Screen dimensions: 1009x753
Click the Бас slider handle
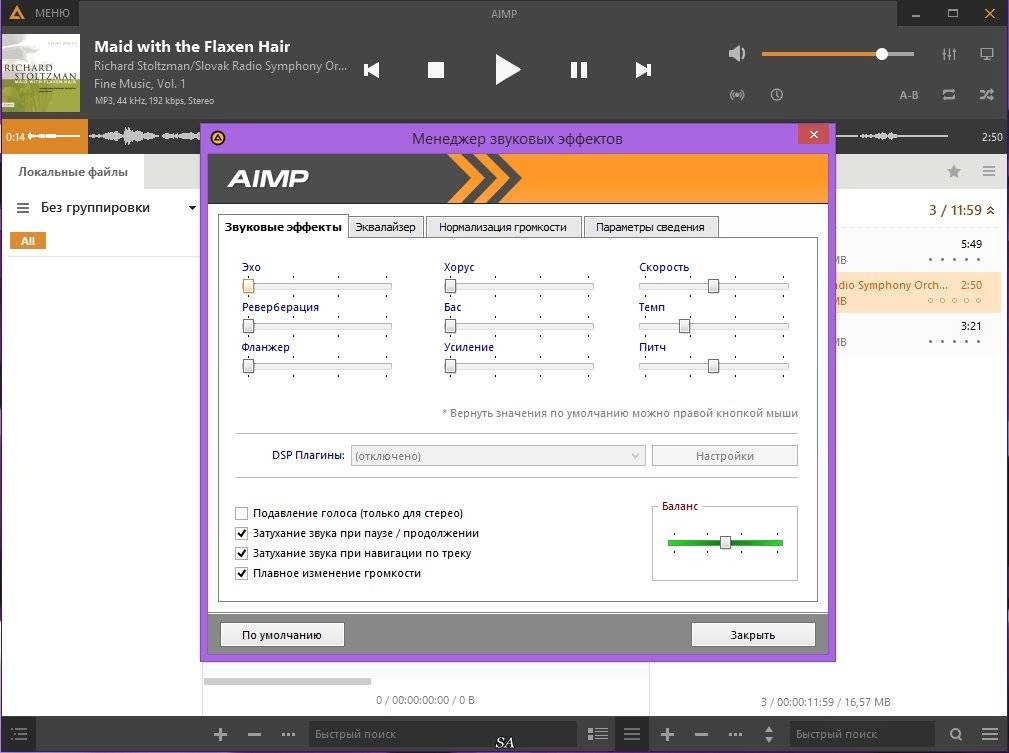(x=450, y=326)
